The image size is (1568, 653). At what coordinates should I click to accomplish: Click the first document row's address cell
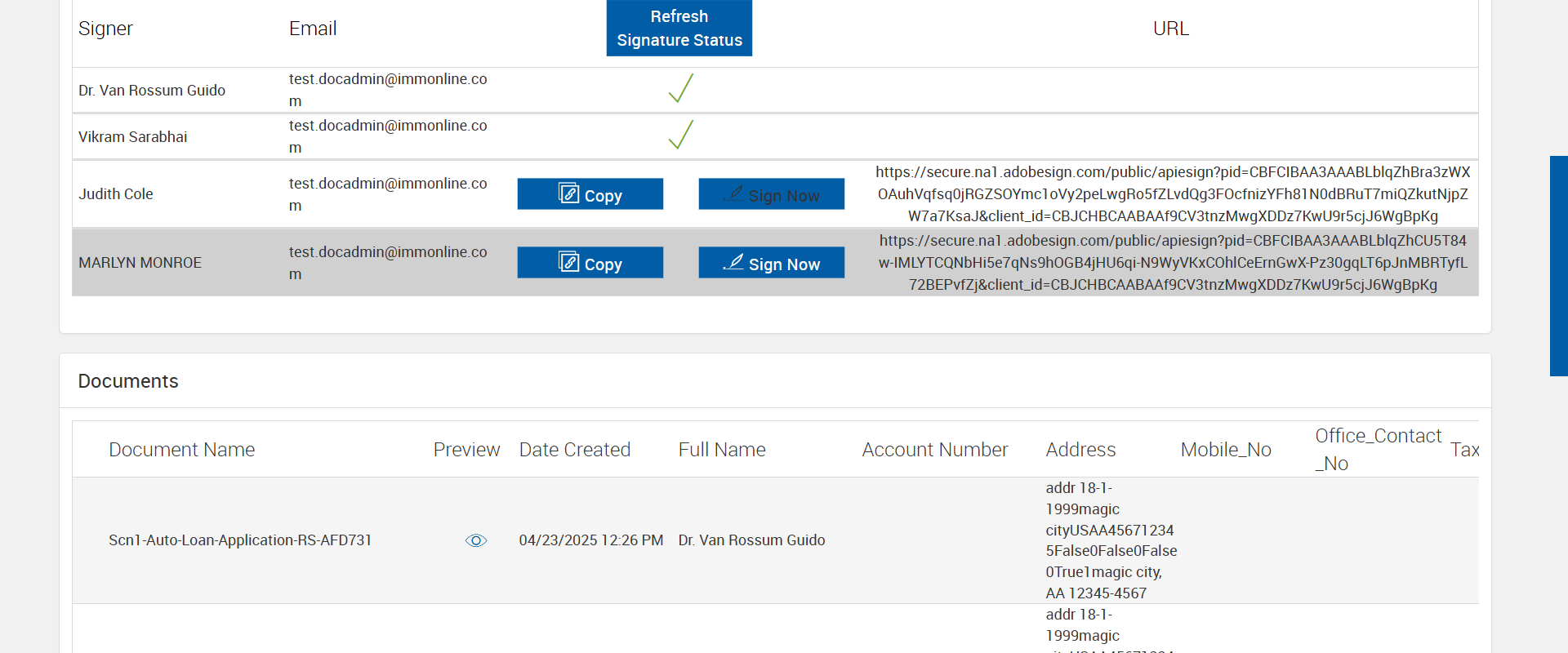[x=1111, y=540]
